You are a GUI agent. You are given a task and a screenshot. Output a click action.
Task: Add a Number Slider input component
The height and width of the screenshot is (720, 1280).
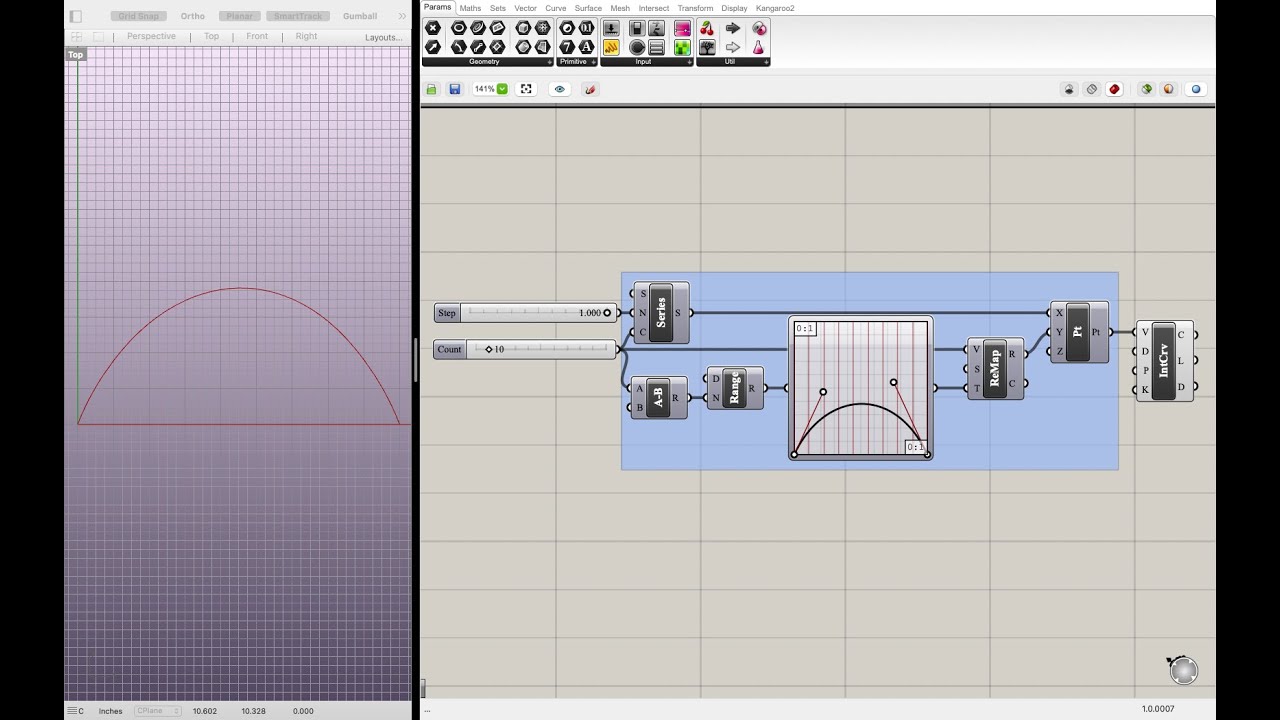[x=611, y=28]
